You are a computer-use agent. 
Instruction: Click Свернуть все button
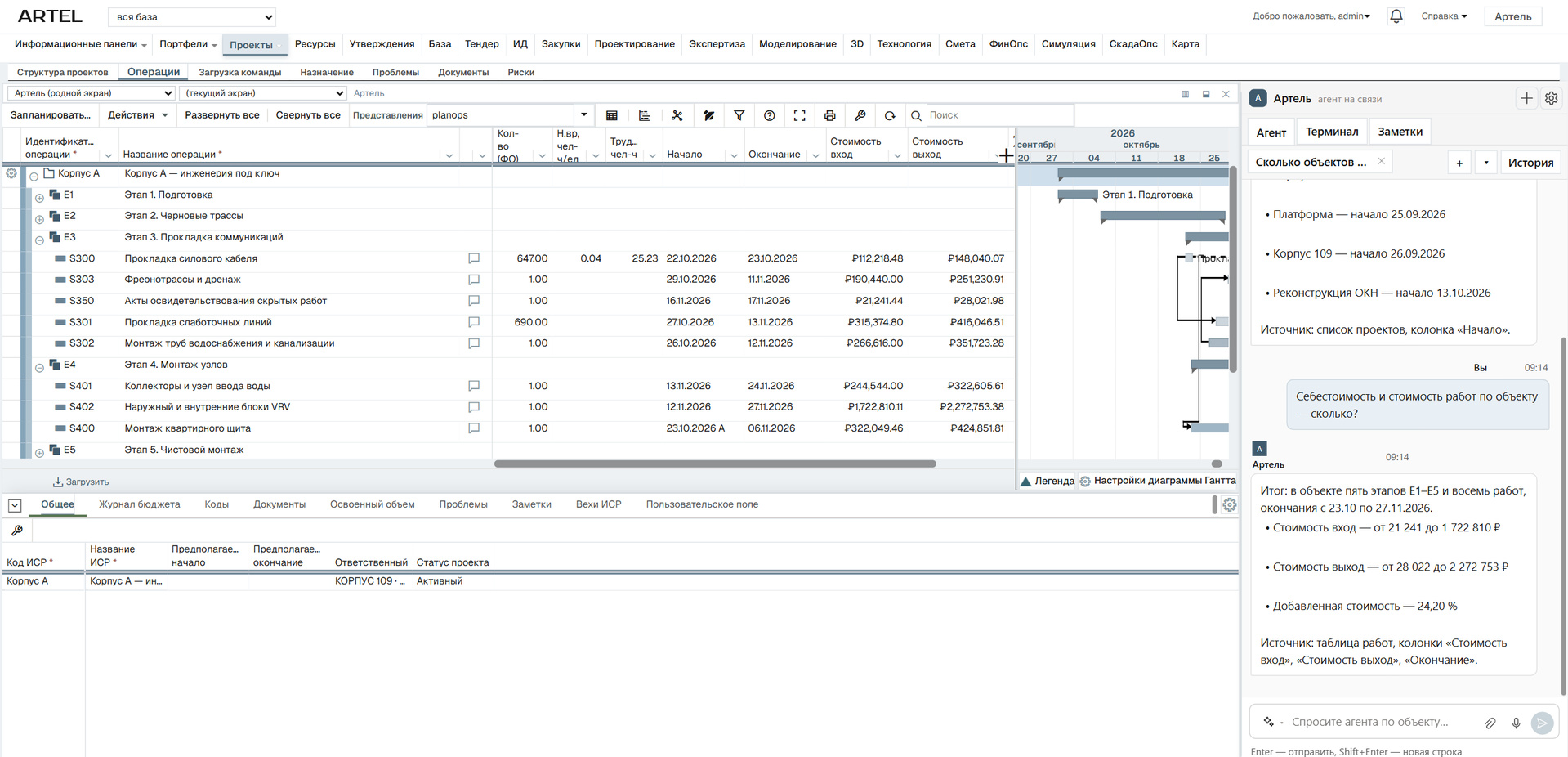click(x=308, y=115)
